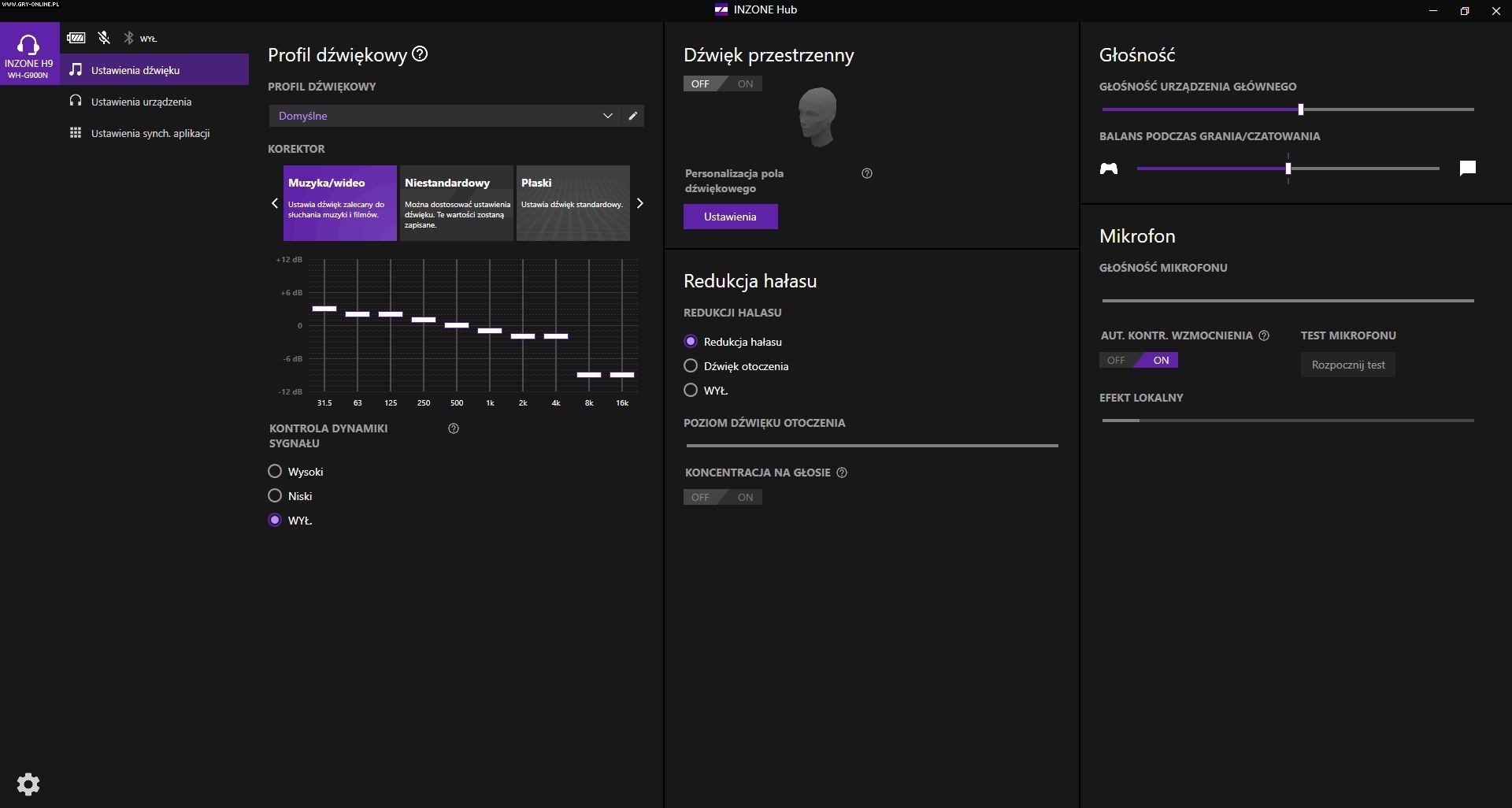Show next equalizer presets with right arrow
This screenshot has height=808, width=1512.
(639, 203)
